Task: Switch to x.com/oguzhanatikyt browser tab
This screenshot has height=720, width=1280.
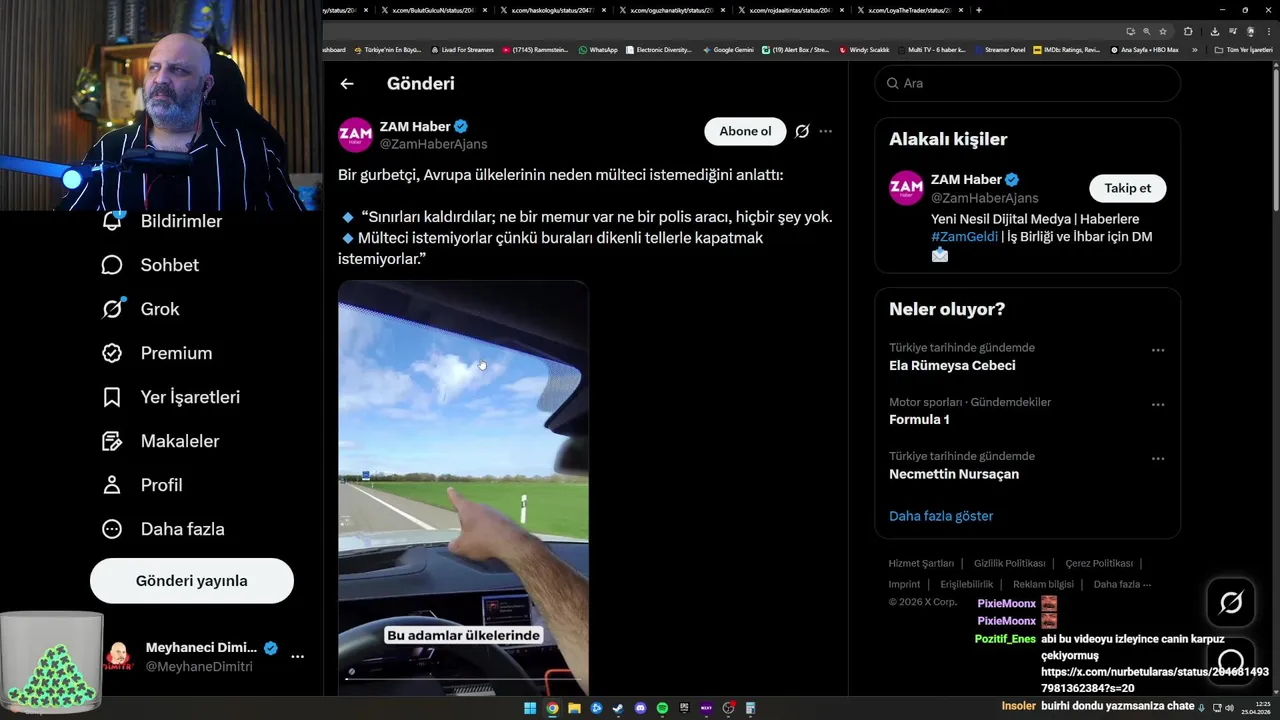Action: [x=671, y=10]
